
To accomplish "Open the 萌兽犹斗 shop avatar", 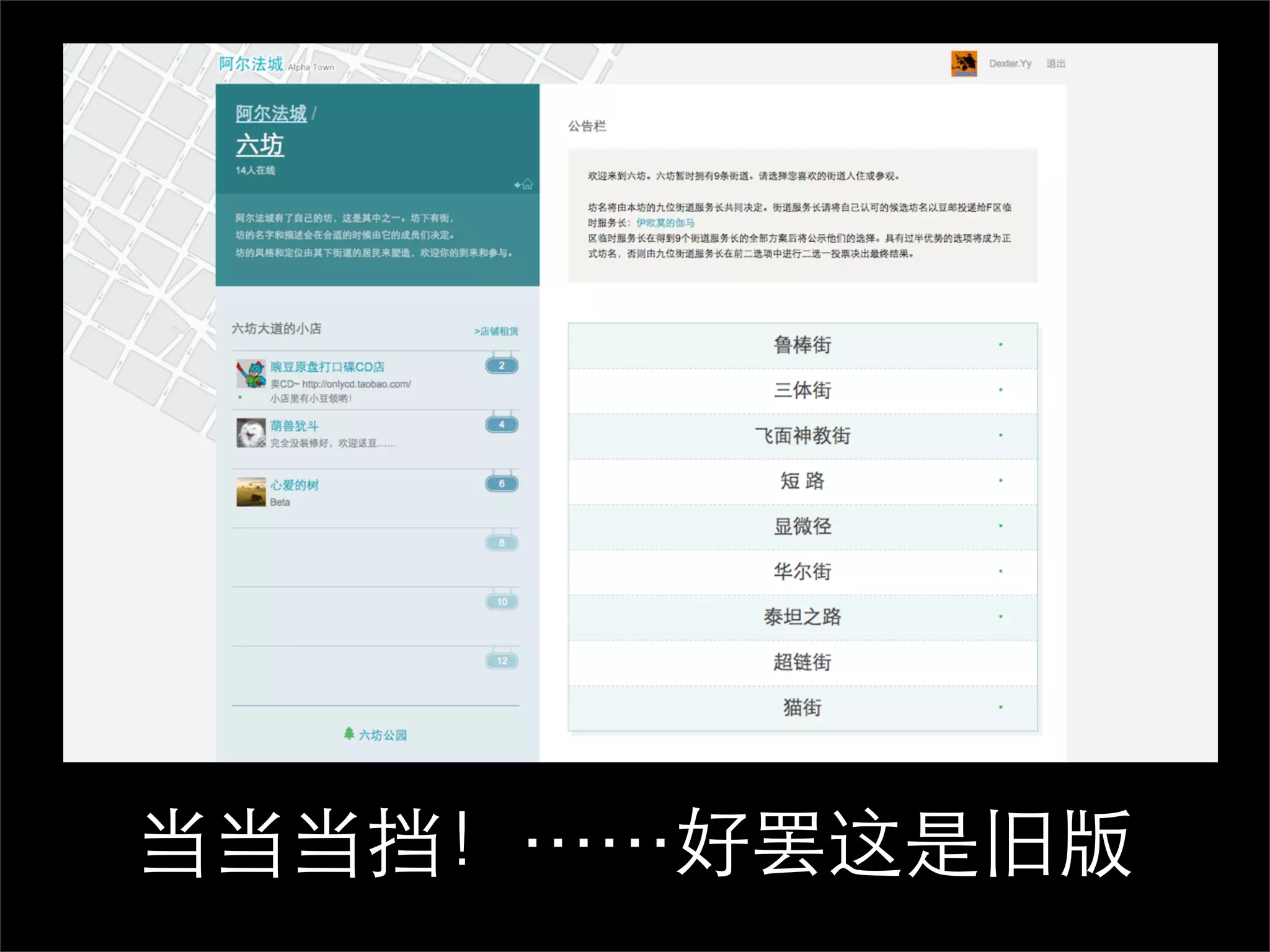I will [x=251, y=433].
